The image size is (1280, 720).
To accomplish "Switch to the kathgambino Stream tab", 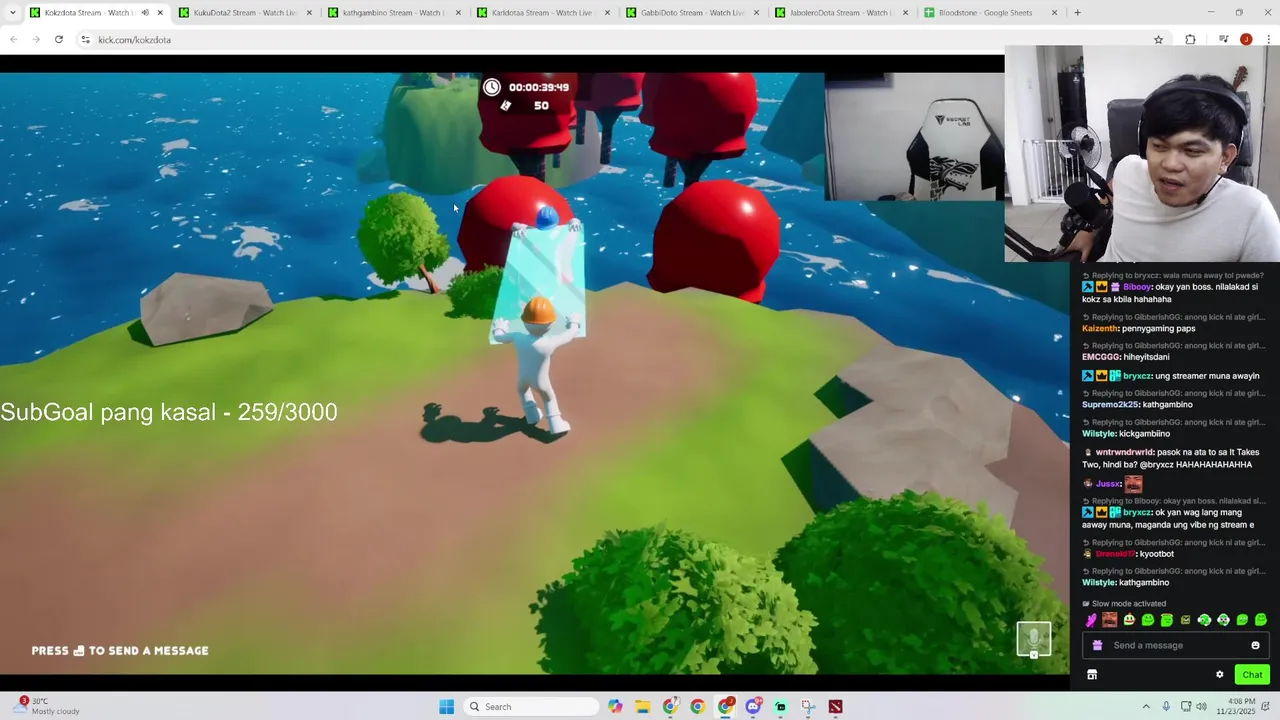I will click(394, 13).
